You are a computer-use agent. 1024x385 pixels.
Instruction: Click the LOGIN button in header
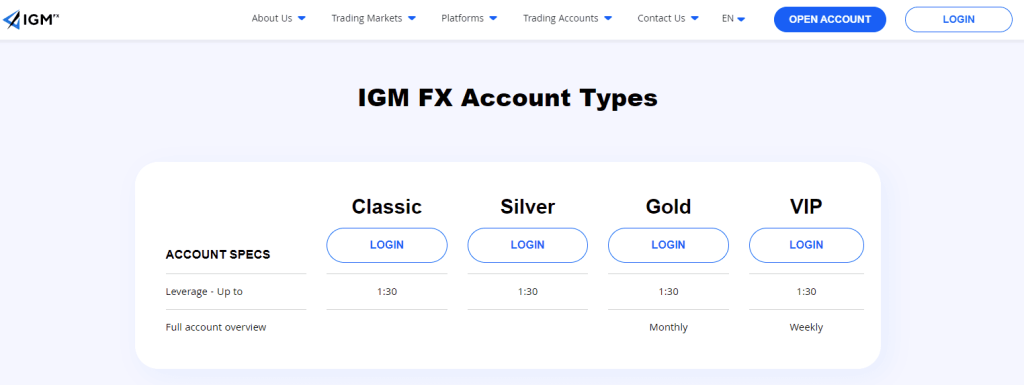959,20
